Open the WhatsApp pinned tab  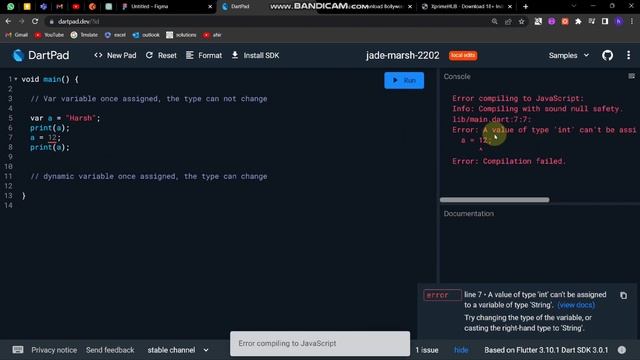click(11, 7)
